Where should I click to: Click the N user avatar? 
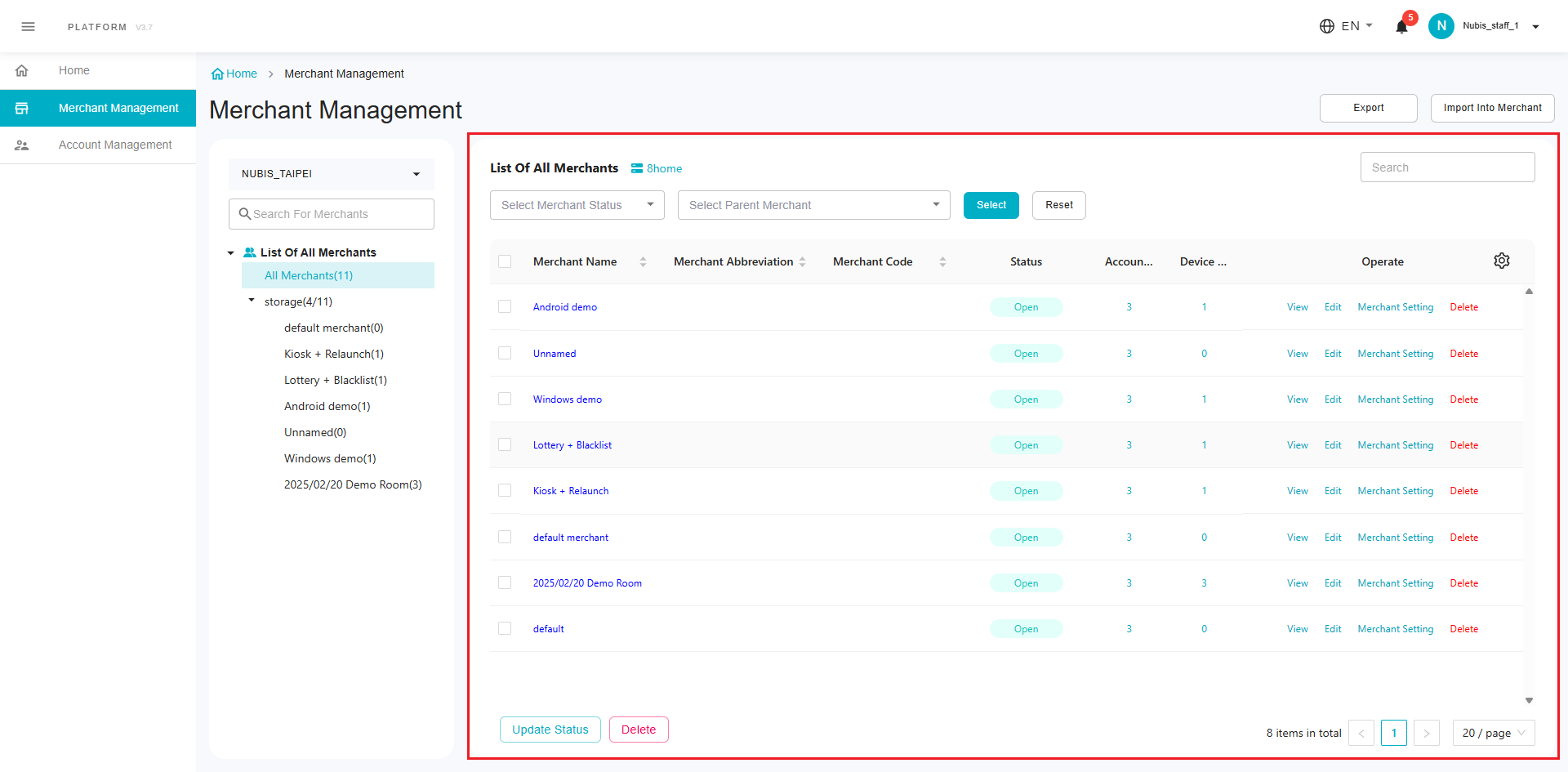[1441, 26]
